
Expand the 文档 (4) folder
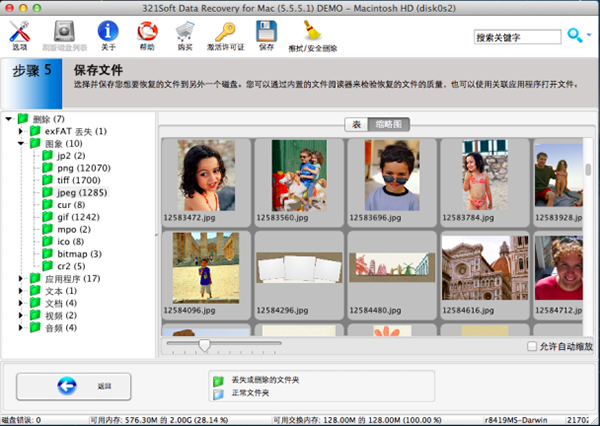point(21,303)
